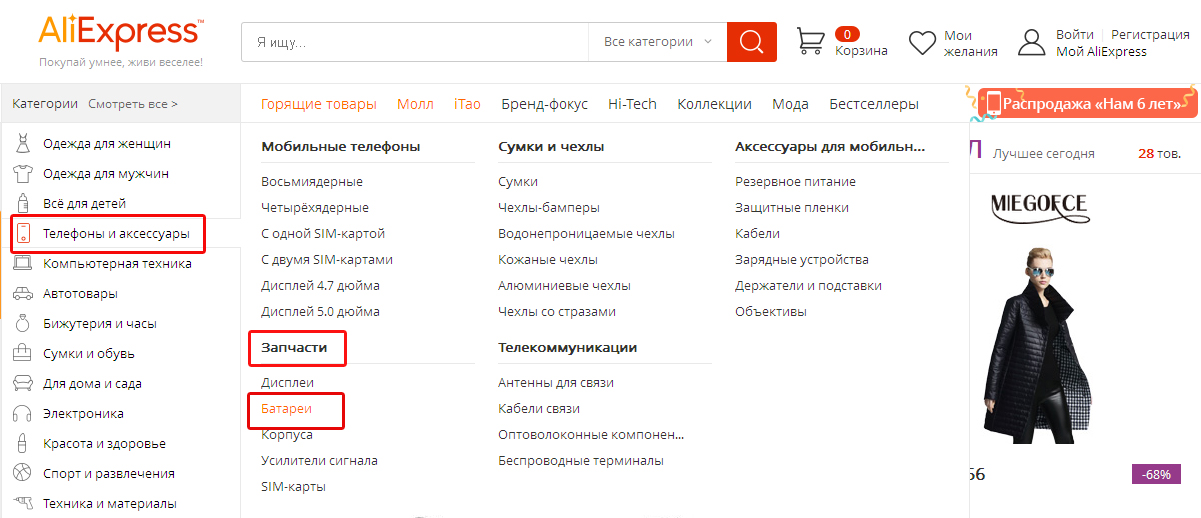Click the orange search magnifier button
Image resolution: width=1201 pixels, height=518 pixels.
point(751,42)
